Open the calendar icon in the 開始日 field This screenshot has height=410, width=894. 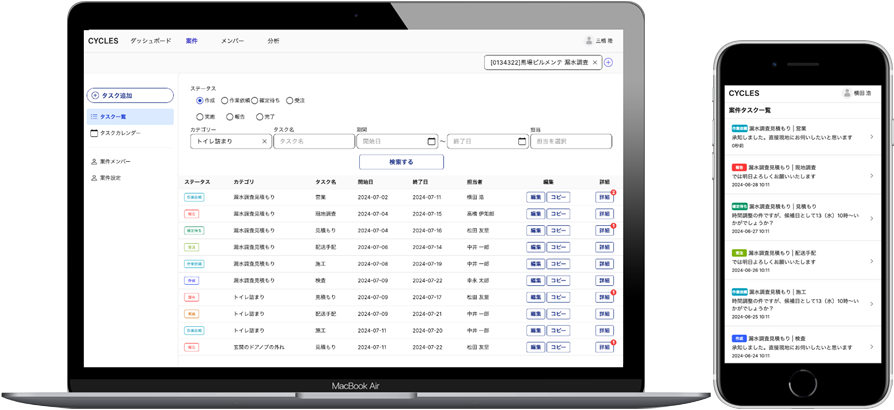coord(432,141)
